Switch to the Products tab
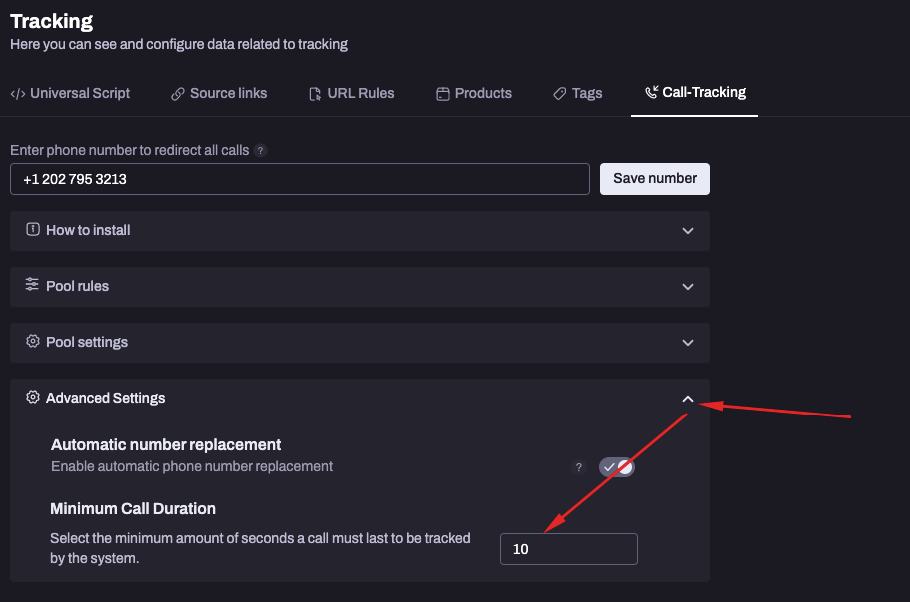 tap(474, 93)
